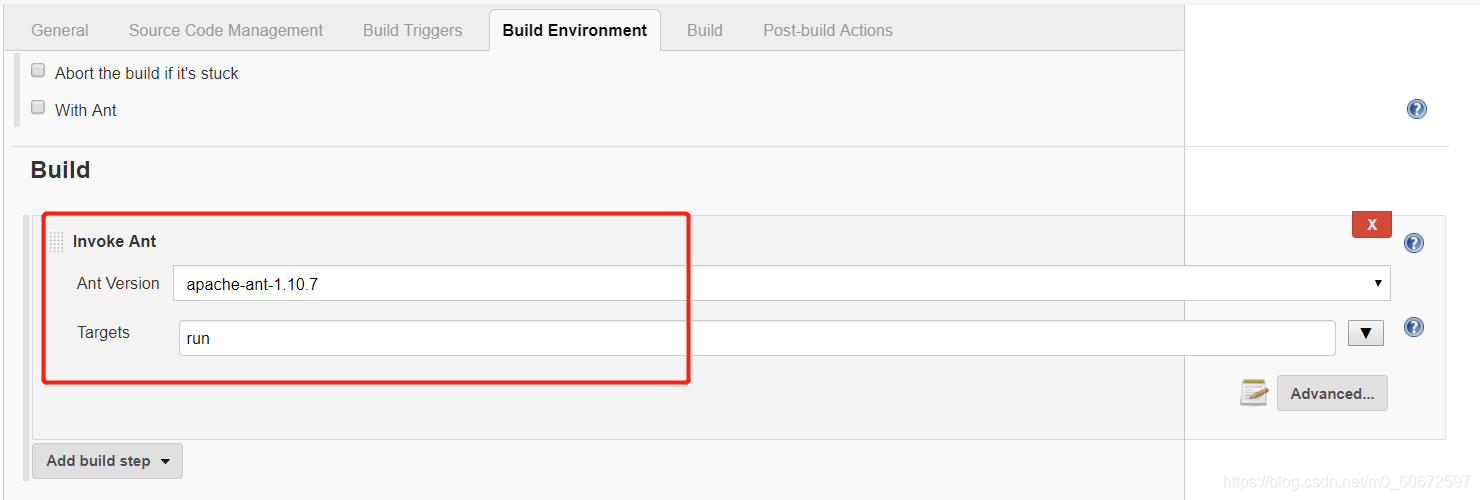This screenshot has width=1480, height=500.
Task: Open the Ant Version dropdown
Action: (781, 284)
